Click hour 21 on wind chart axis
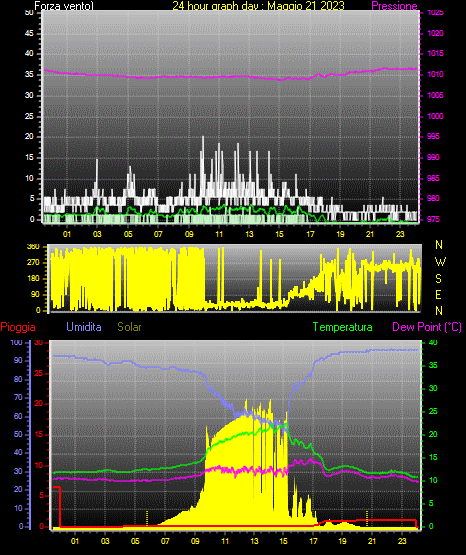466x555 pixels. pyautogui.click(x=370, y=234)
